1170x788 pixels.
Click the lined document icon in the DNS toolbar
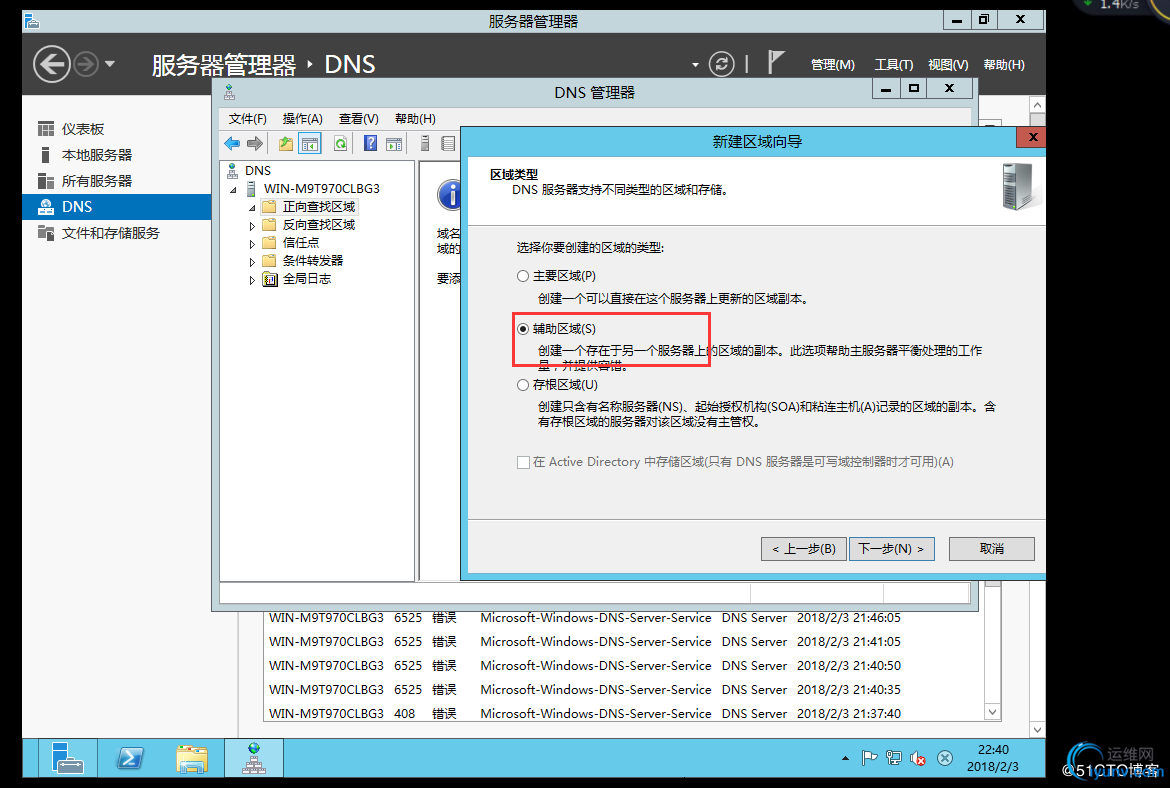[448, 143]
